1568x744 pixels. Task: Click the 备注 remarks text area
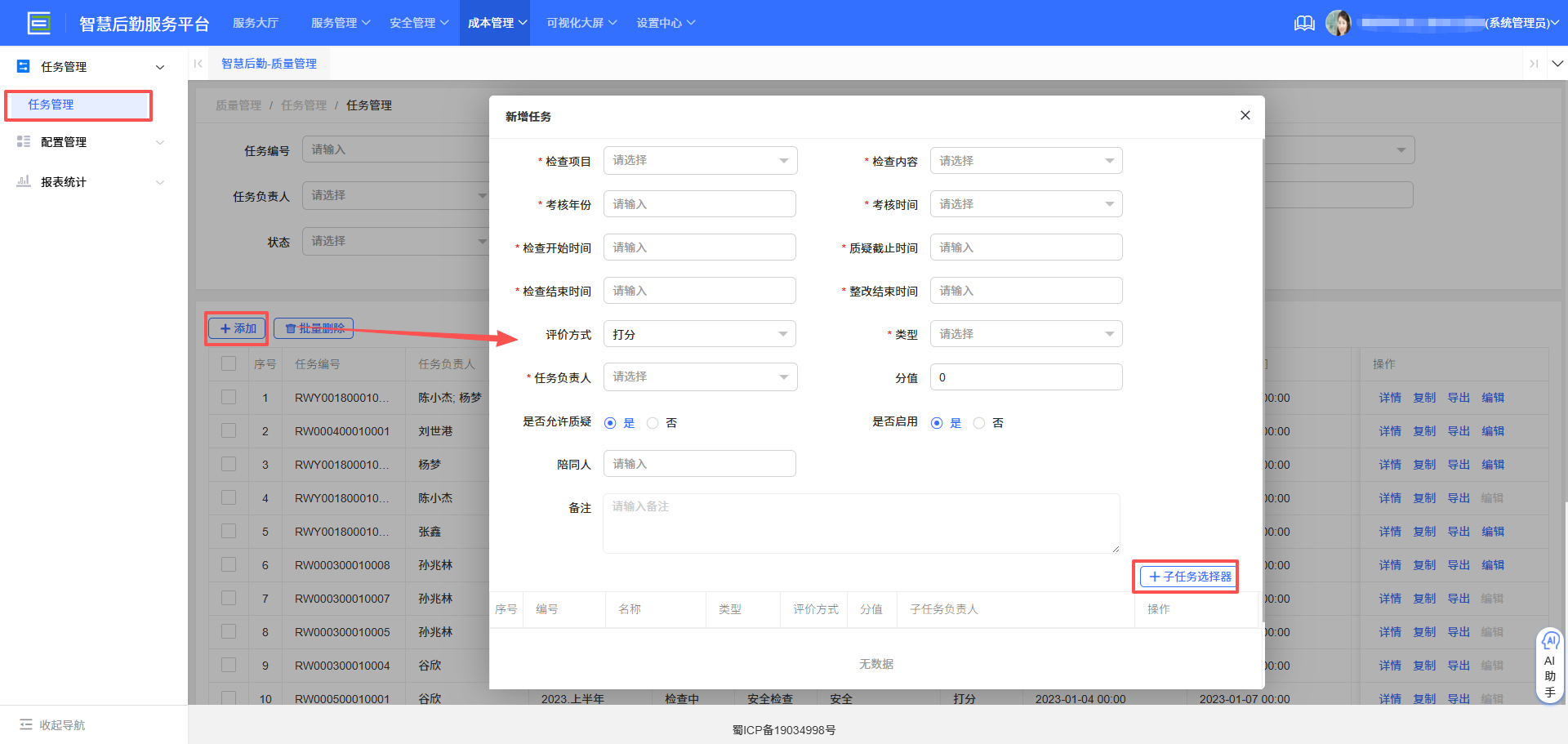coord(861,523)
